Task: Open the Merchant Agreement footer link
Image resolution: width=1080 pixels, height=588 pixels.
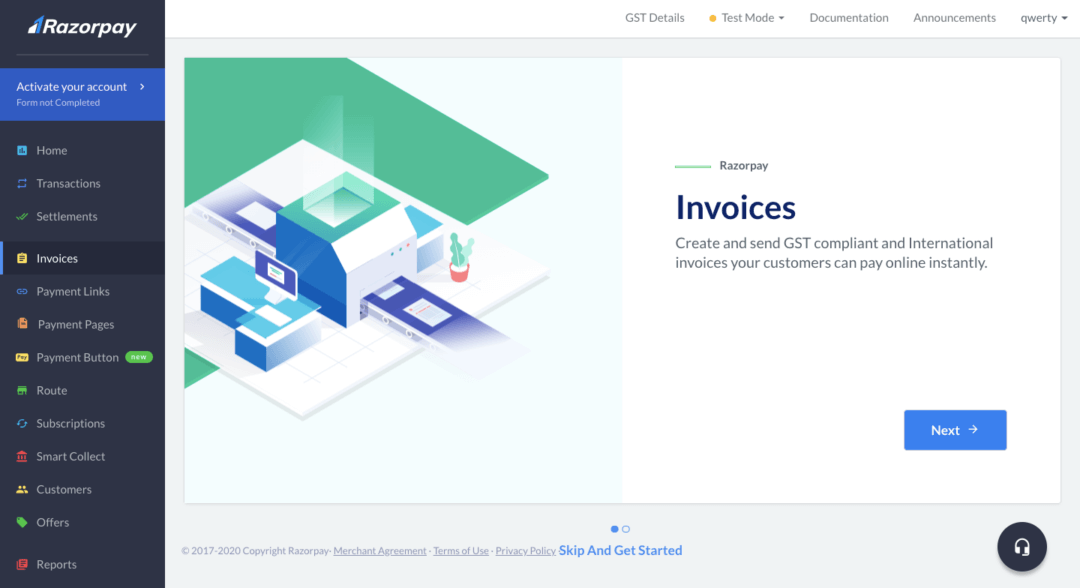Action: (380, 551)
